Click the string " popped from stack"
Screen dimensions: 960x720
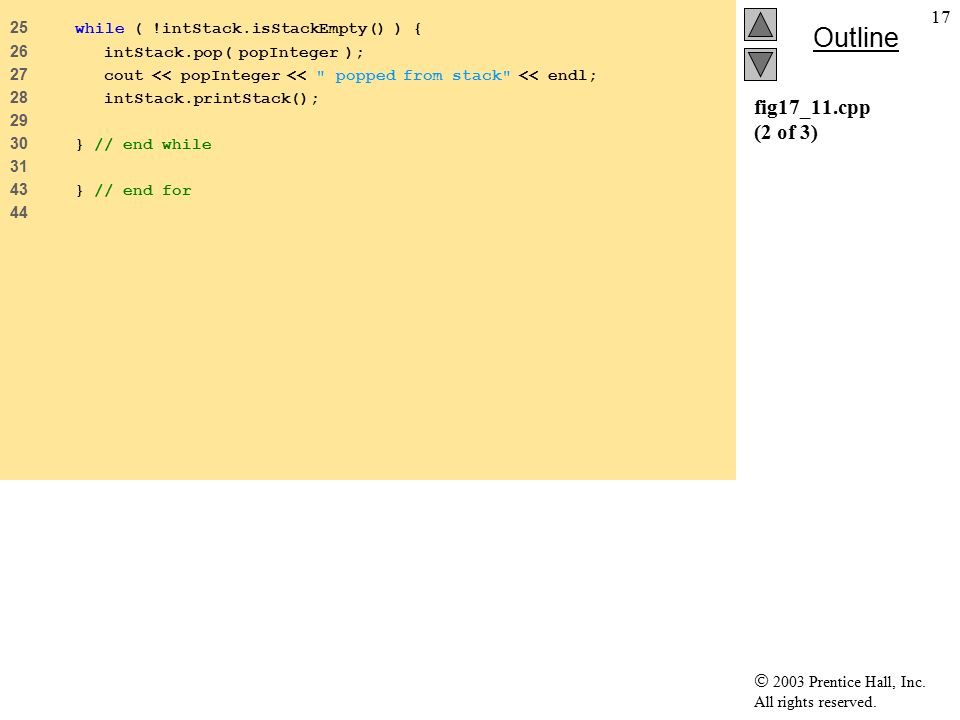pyautogui.click(x=413, y=75)
